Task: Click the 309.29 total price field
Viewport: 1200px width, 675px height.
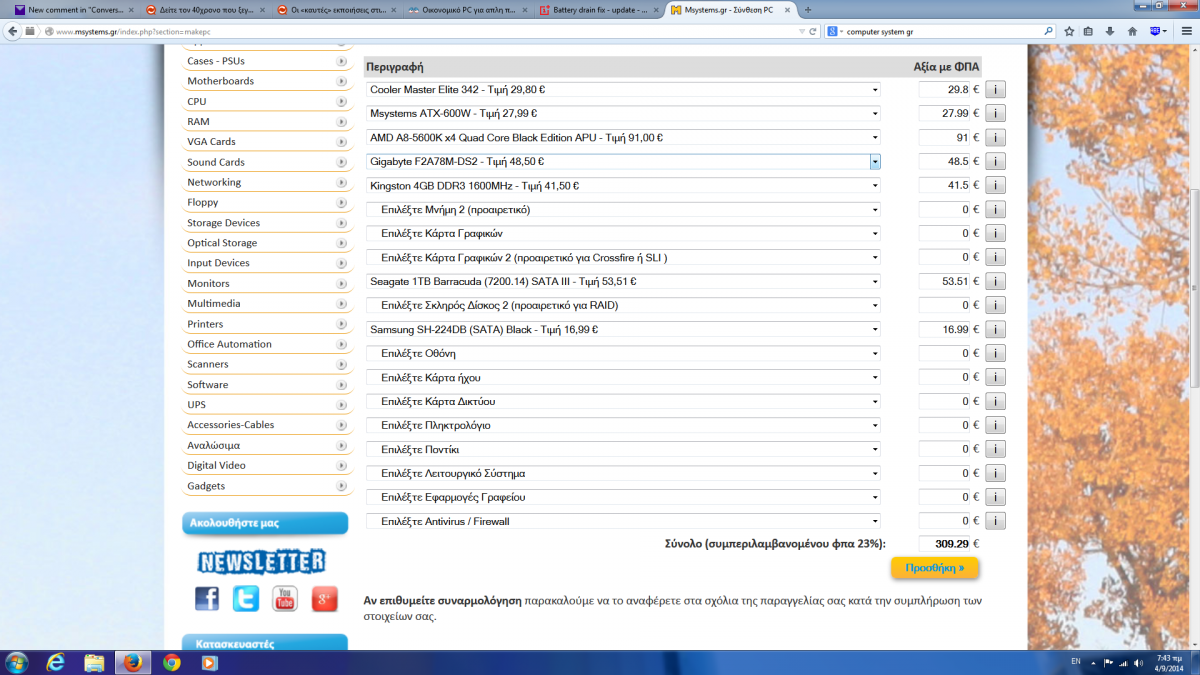Action: (x=944, y=543)
